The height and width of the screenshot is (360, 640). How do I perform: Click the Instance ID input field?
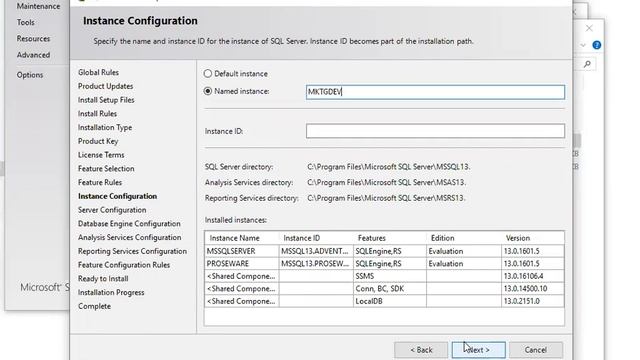435,131
